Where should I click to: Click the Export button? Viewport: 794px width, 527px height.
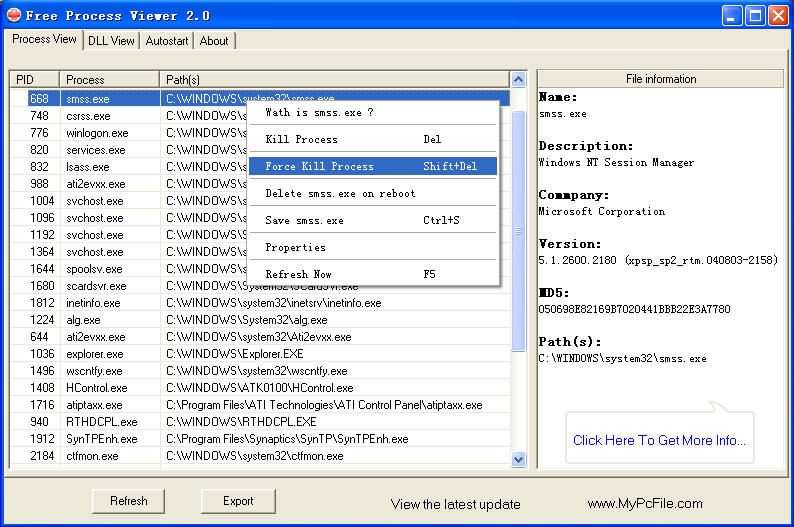(x=238, y=501)
